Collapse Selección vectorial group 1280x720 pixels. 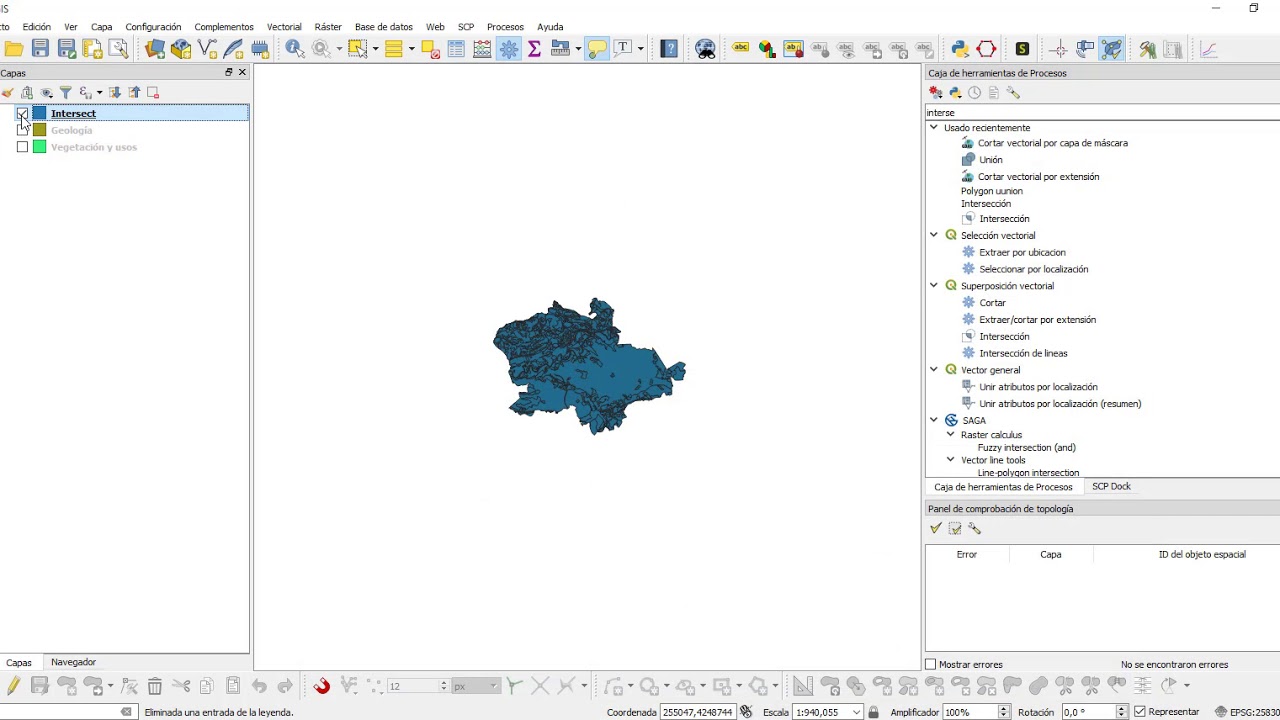point(934,235)
